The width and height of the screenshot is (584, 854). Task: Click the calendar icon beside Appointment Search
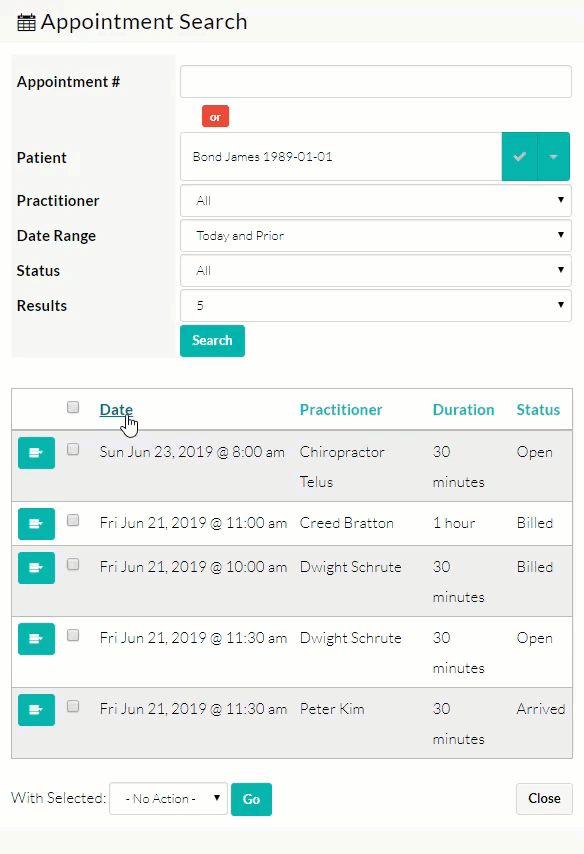[26, 23]
